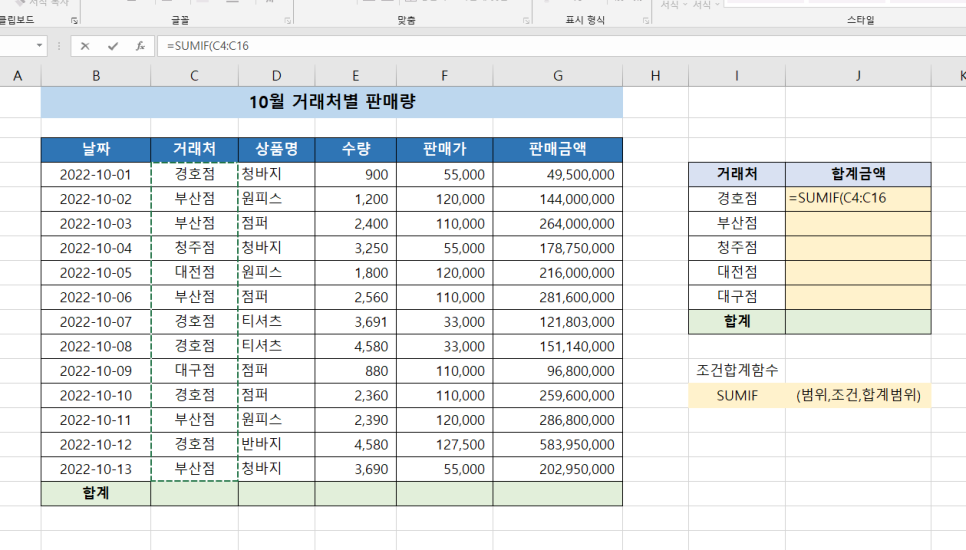Select quantity cell 3,691
This screenshot has height=550, width=966.
(x=355, y=322)
